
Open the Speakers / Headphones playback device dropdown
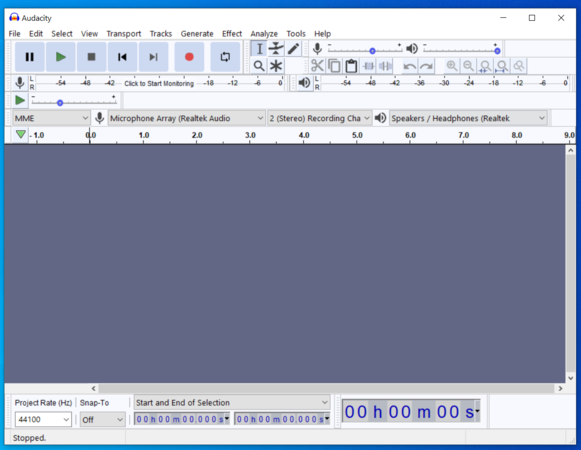(468, 118)
